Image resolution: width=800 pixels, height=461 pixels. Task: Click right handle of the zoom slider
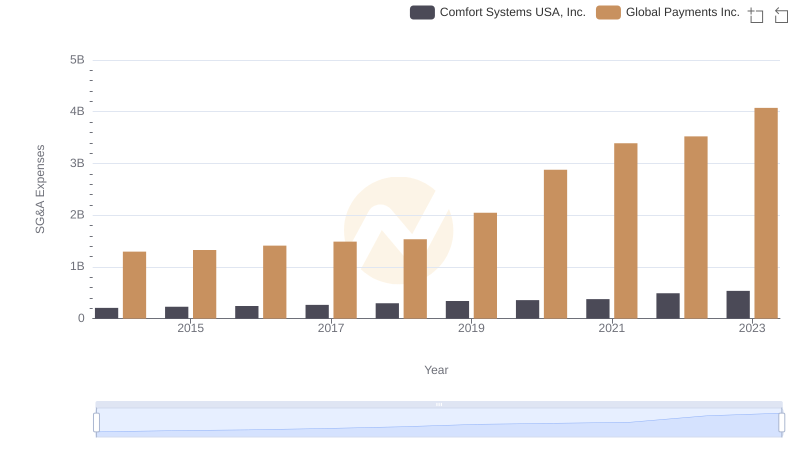[781, 422]
